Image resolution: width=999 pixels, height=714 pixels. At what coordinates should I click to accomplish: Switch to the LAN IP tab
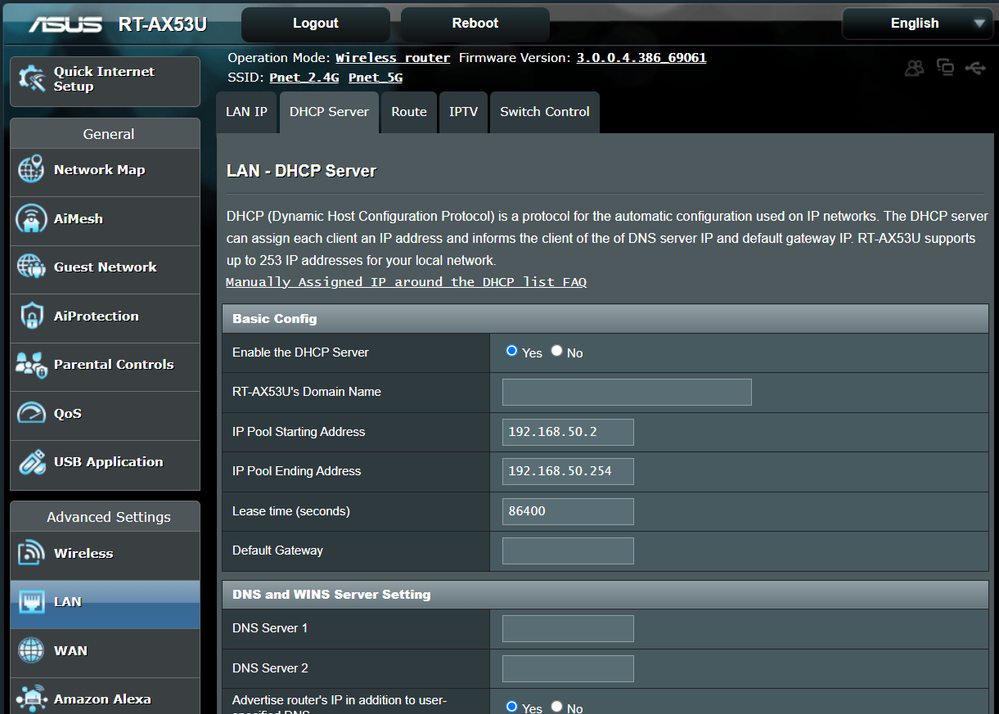click(246, 112)
